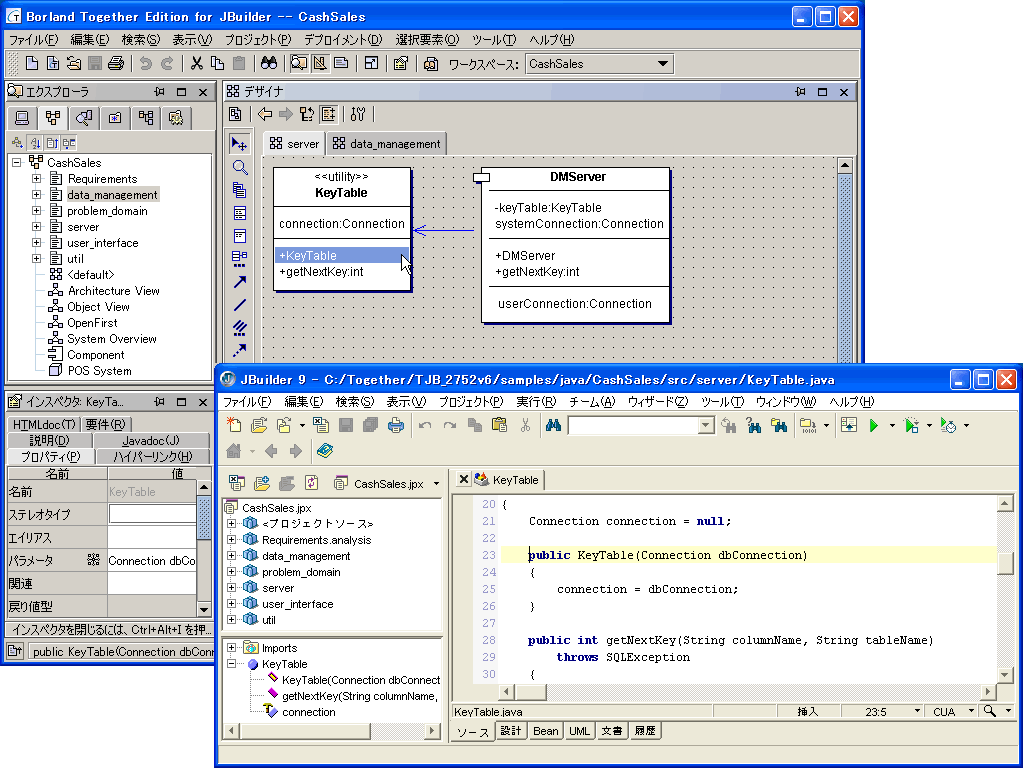This screenshot has width=1024, height=768.
Task: Open the Javadoc(J) tab in Inspector
Action: pos(152,441)
